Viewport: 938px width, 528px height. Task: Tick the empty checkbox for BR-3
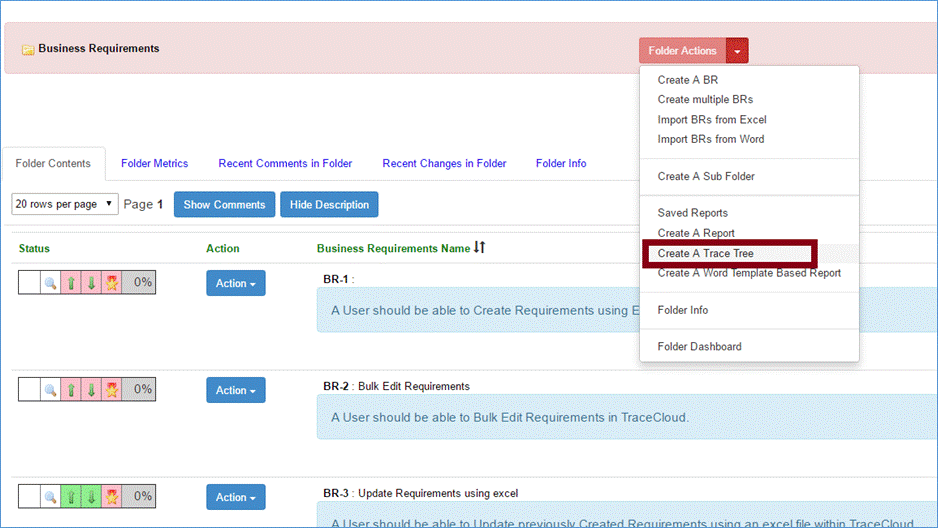click(x=29, y=497)
